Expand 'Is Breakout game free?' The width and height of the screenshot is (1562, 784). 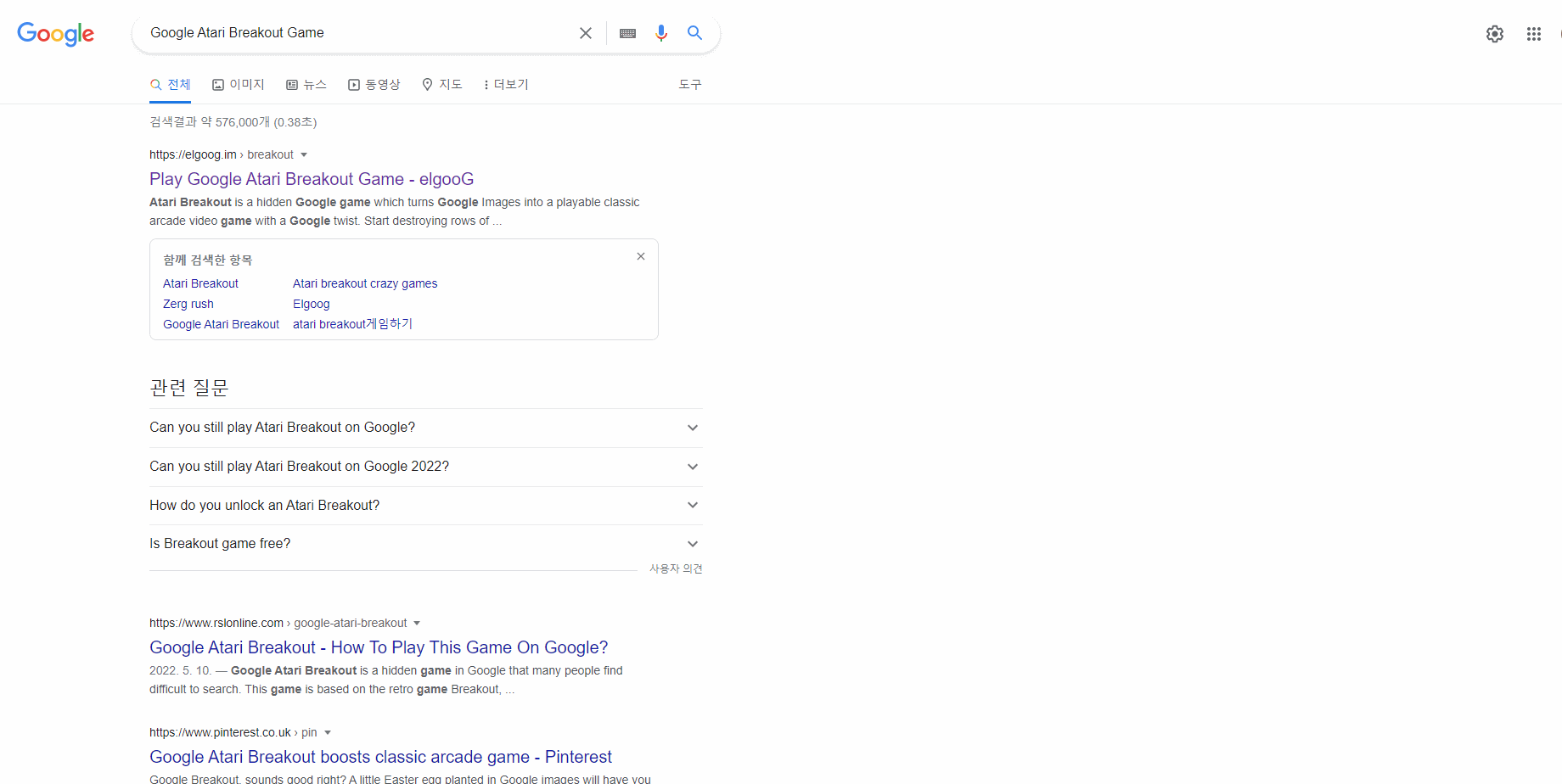[426, 544]
